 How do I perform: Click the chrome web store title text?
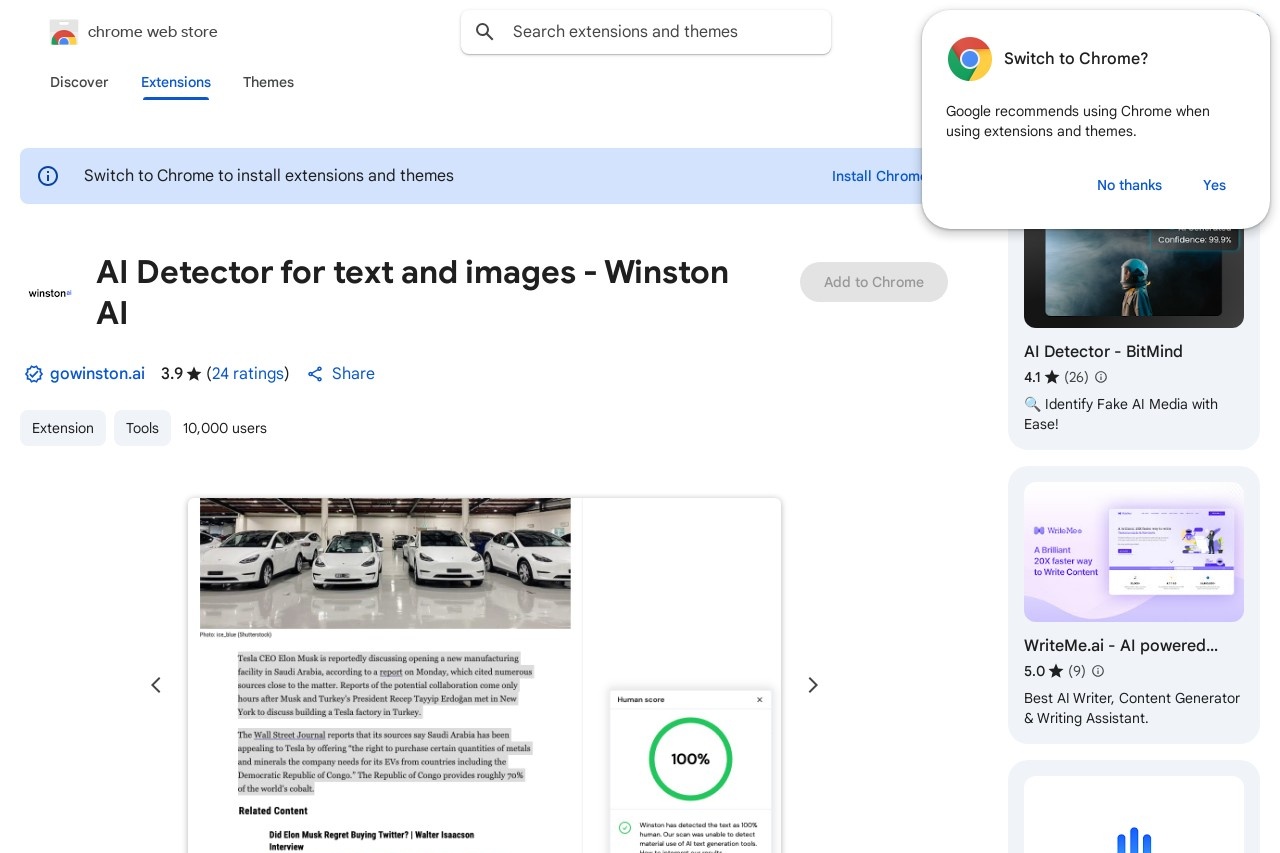point(153,32)
